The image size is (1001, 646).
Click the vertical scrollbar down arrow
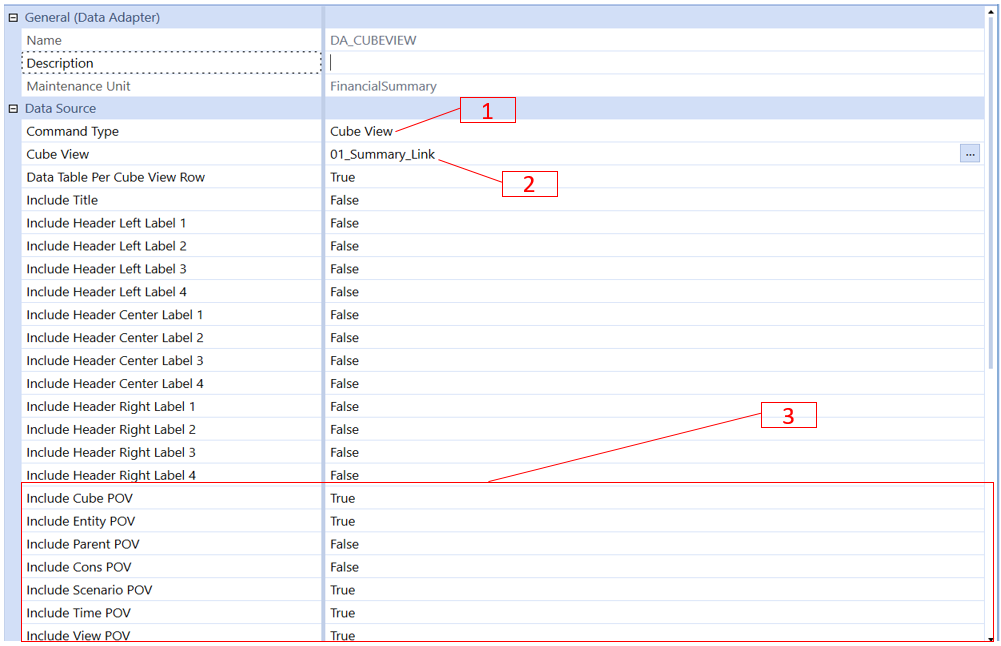tap(991, 638)
